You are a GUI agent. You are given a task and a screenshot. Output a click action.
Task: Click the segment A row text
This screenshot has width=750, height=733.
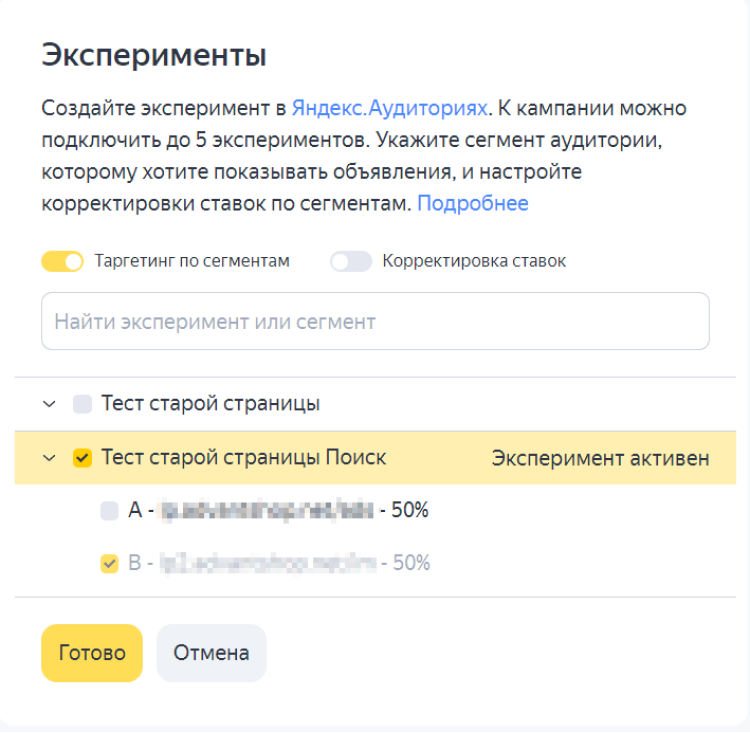click(278, 511)
